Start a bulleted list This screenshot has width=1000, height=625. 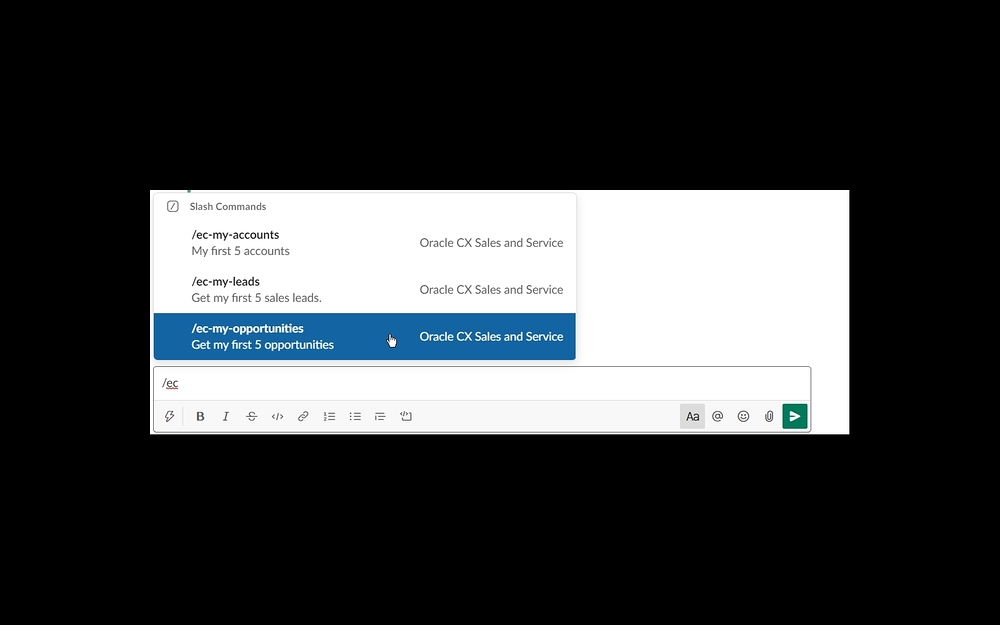coord(355,416)
